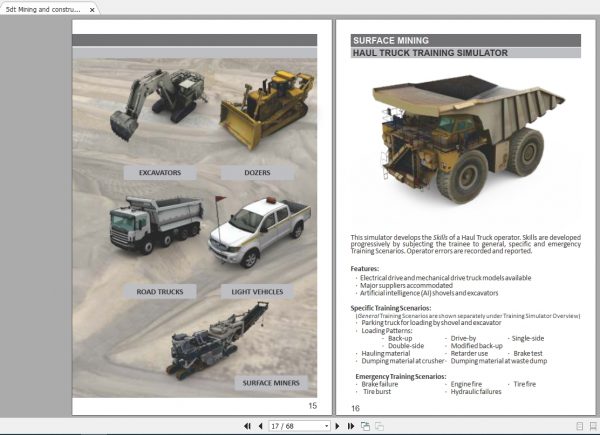Viewport: 600px width, 435px height.
Task: Click the 'Loading Patterns:' text
Action: (x=387, y=331)
